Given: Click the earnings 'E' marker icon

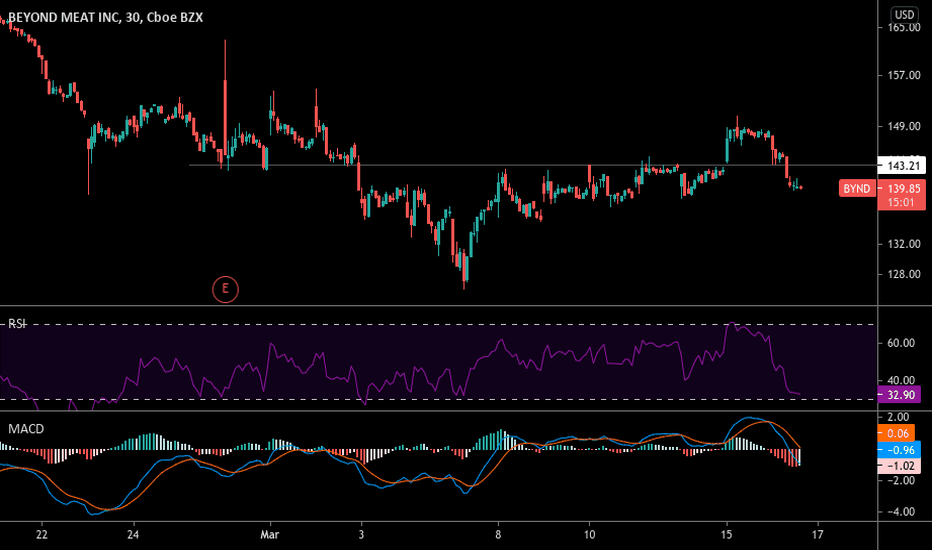Looking at the screenshot, I should click(x=225, y=289).
